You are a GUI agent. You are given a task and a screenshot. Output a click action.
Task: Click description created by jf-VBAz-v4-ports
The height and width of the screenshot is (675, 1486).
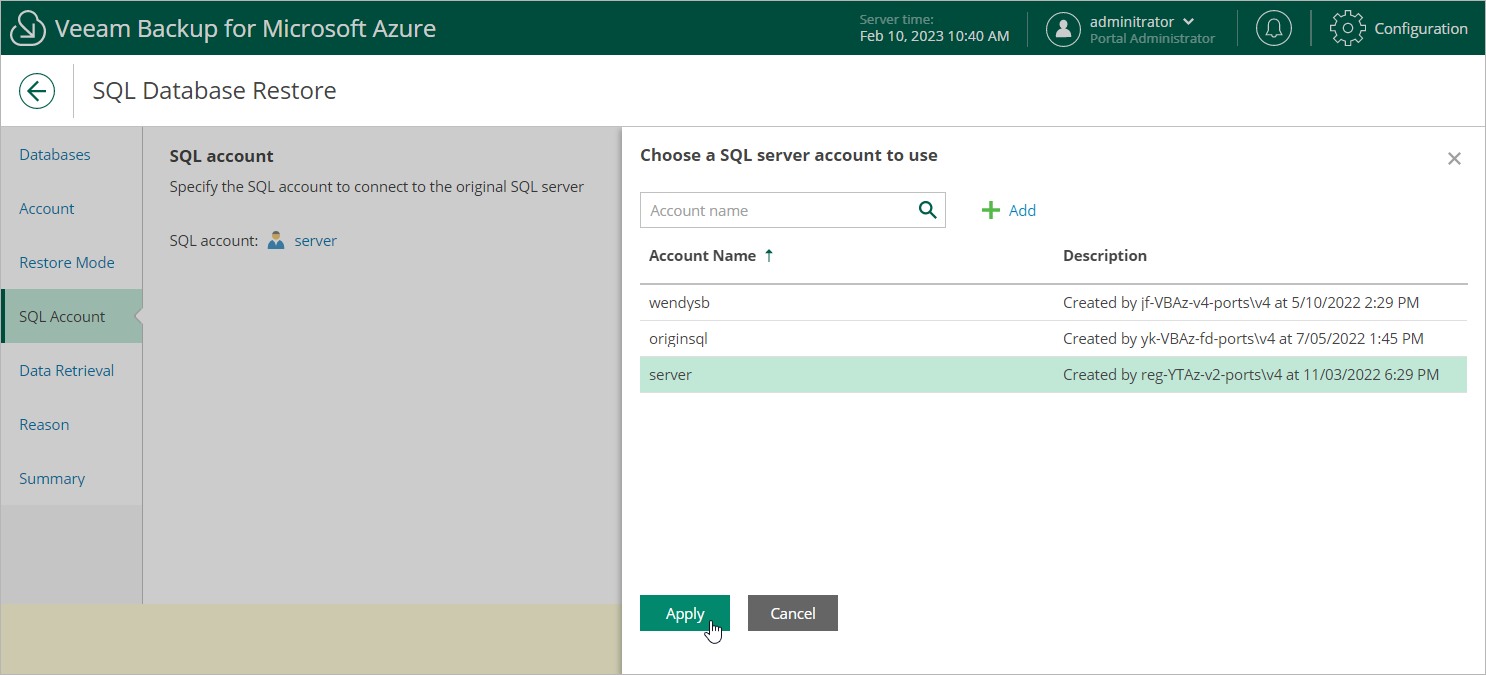pos(1241,302)
